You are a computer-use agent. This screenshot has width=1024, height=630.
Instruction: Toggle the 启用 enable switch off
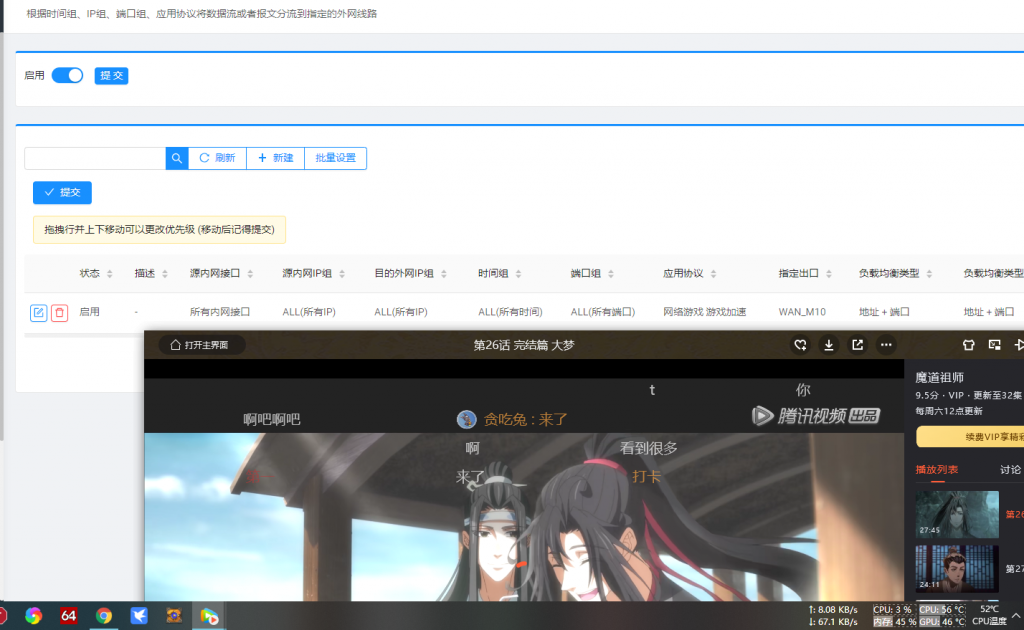pyautogui.click(x=67, y=75)
